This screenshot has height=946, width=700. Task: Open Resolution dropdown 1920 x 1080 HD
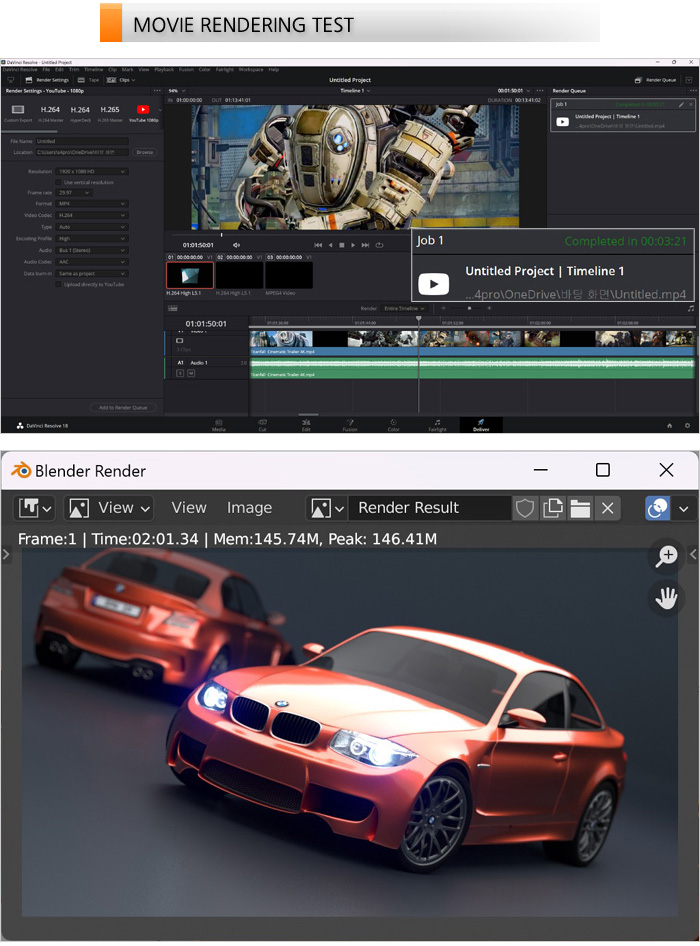(x=92, y=171)
